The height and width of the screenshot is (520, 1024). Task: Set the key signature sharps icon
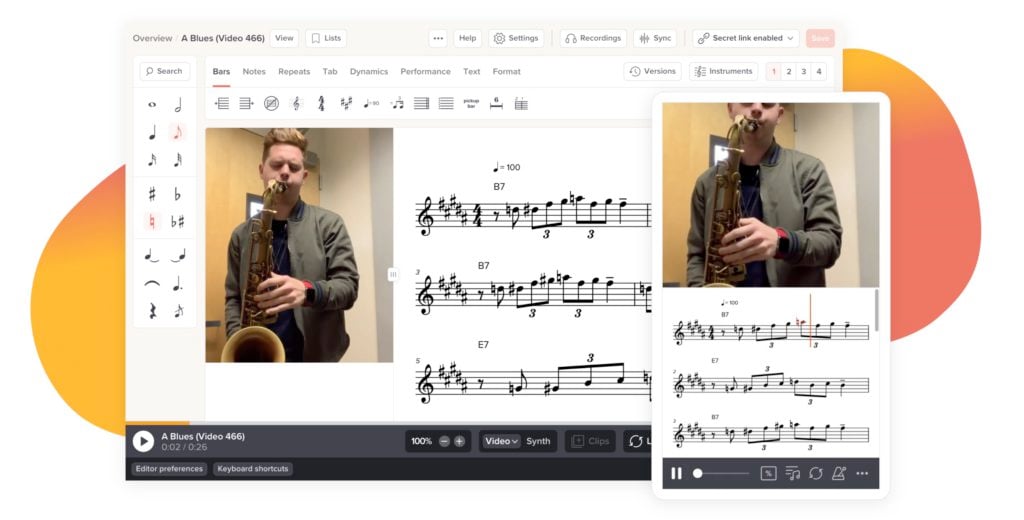coord(346,103)
